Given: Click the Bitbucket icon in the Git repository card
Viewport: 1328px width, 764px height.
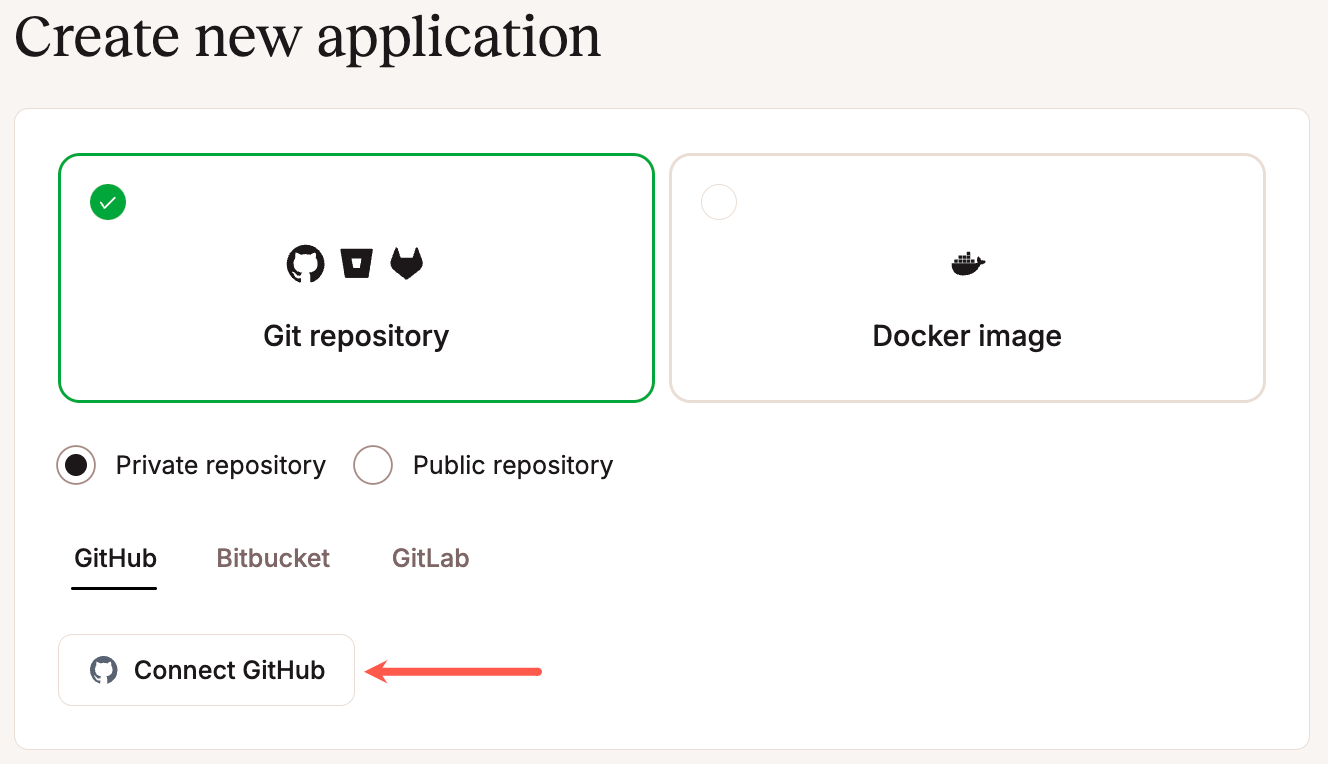Looking at the screenshot, I should coord(356,263).
